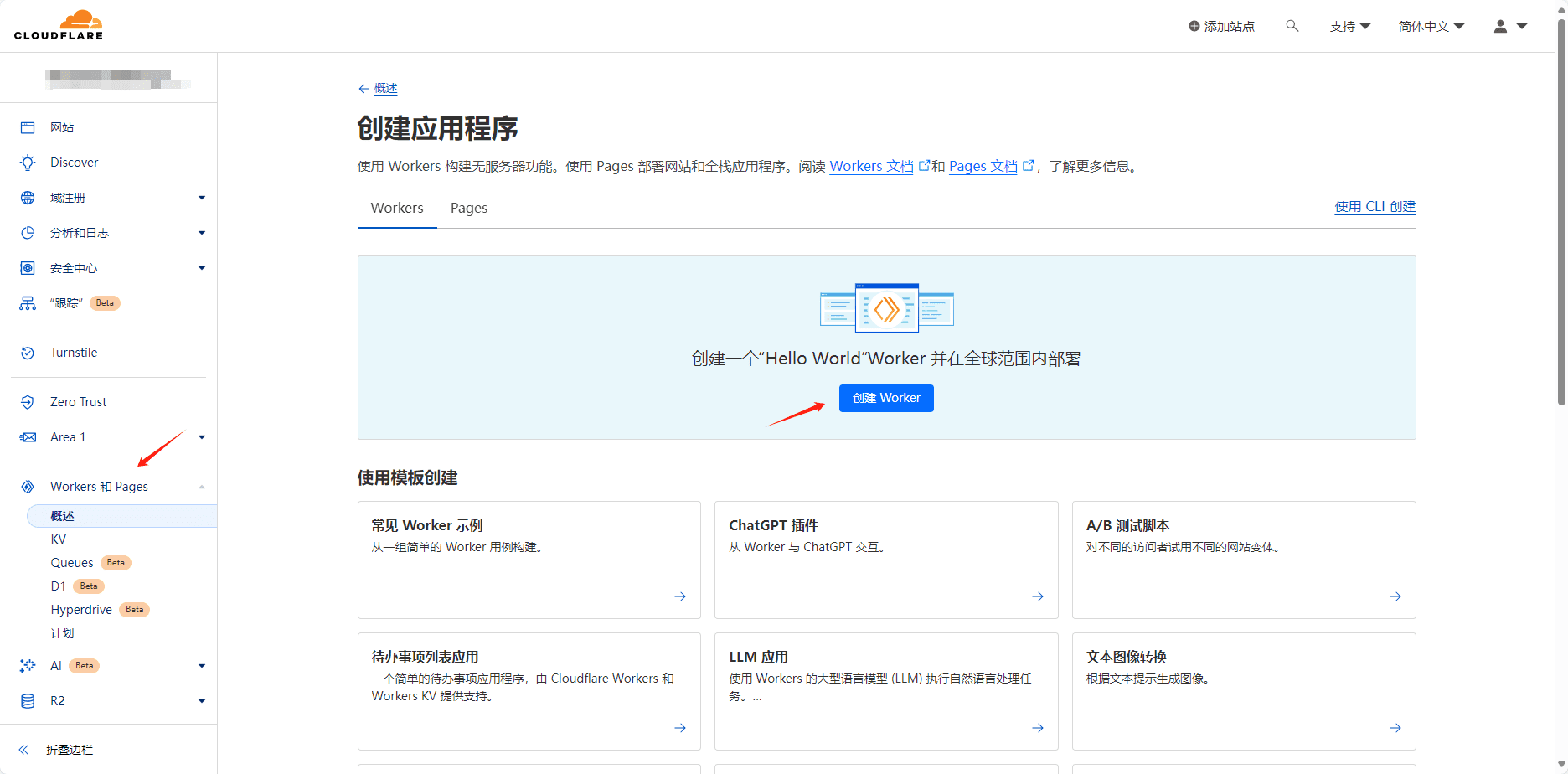Click the Area 1 envelope icon

coord(28,437)
